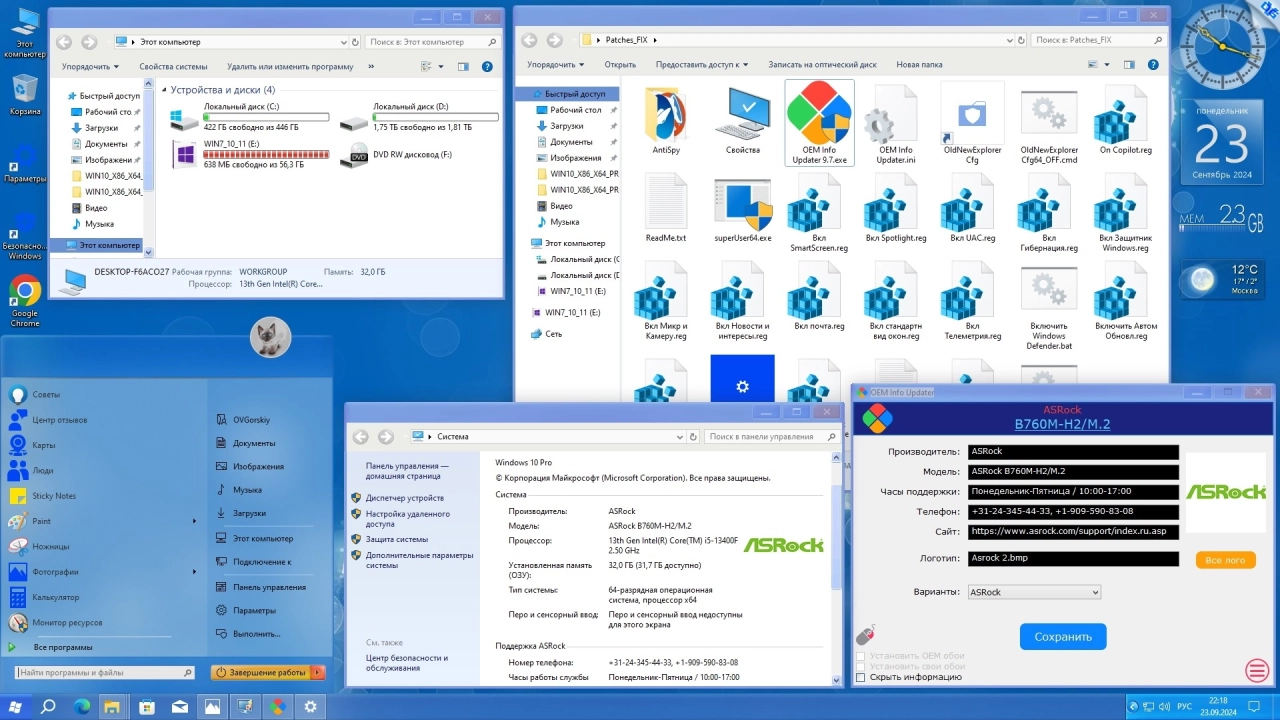
Task: Click the Mail icon on the taskbar
Action: click(180, 706)
